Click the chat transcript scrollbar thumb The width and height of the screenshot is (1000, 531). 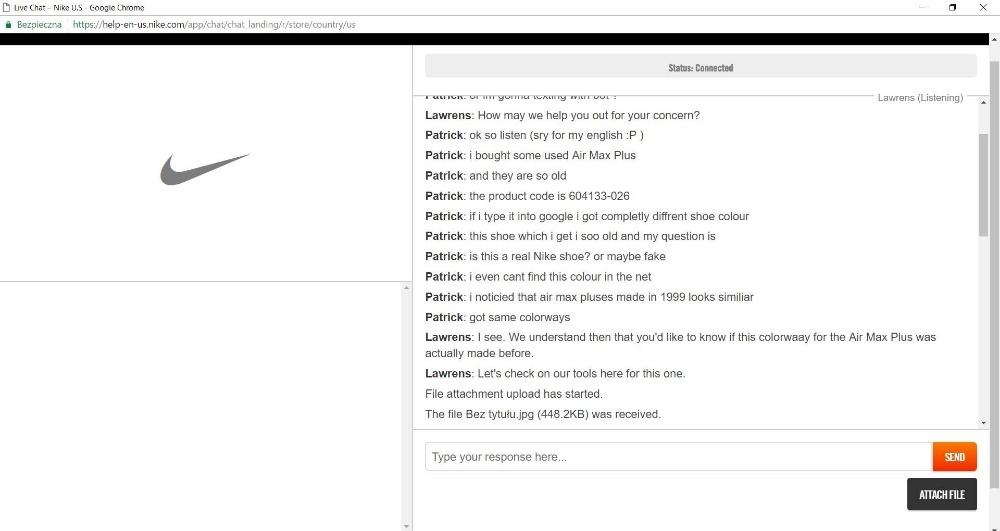pos(983,185)
